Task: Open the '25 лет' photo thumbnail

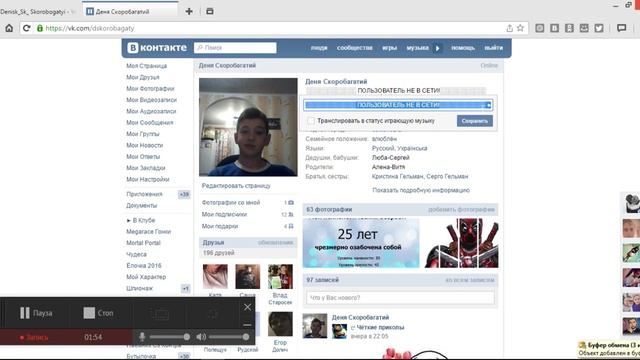Action: tap(361, 243)
